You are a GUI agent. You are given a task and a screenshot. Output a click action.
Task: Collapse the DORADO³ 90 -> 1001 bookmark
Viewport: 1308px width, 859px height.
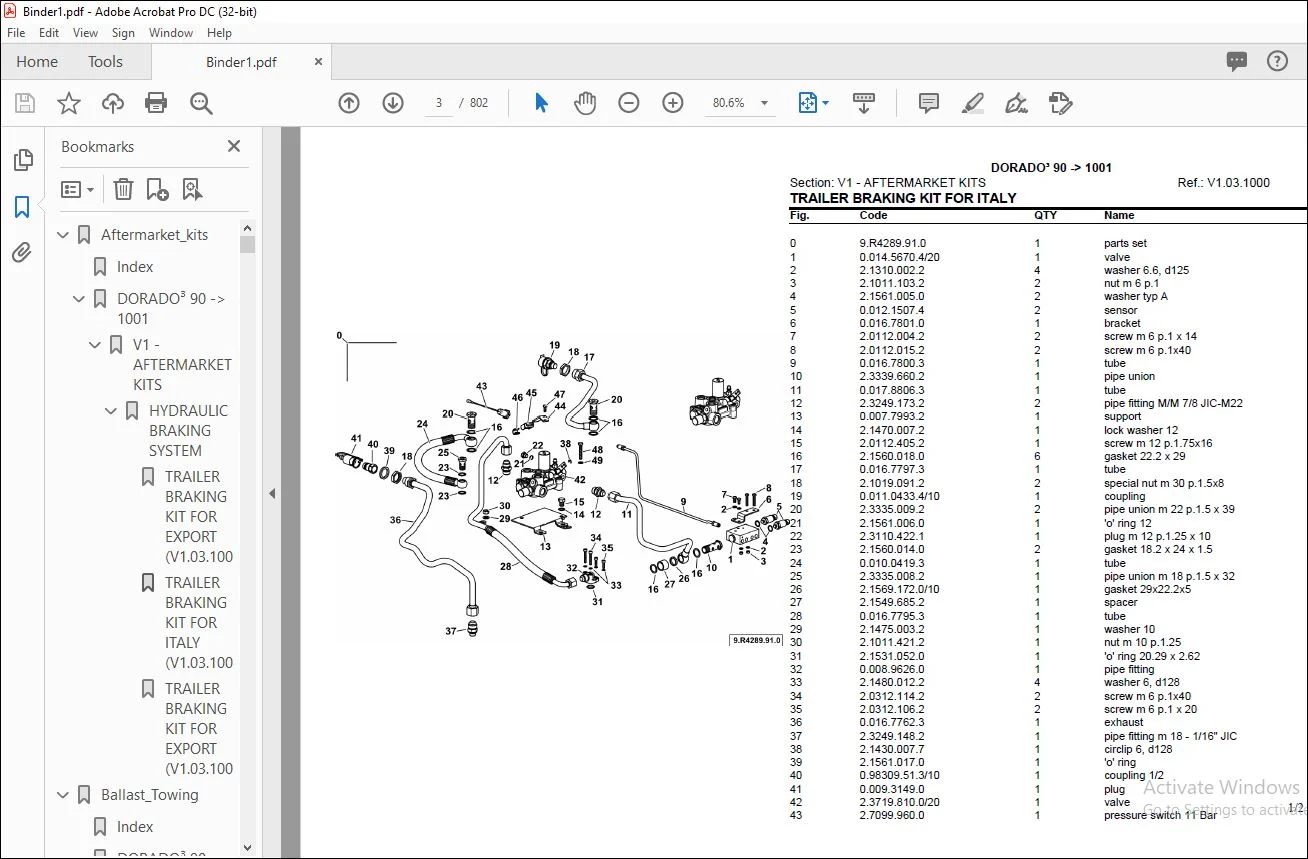80,299
